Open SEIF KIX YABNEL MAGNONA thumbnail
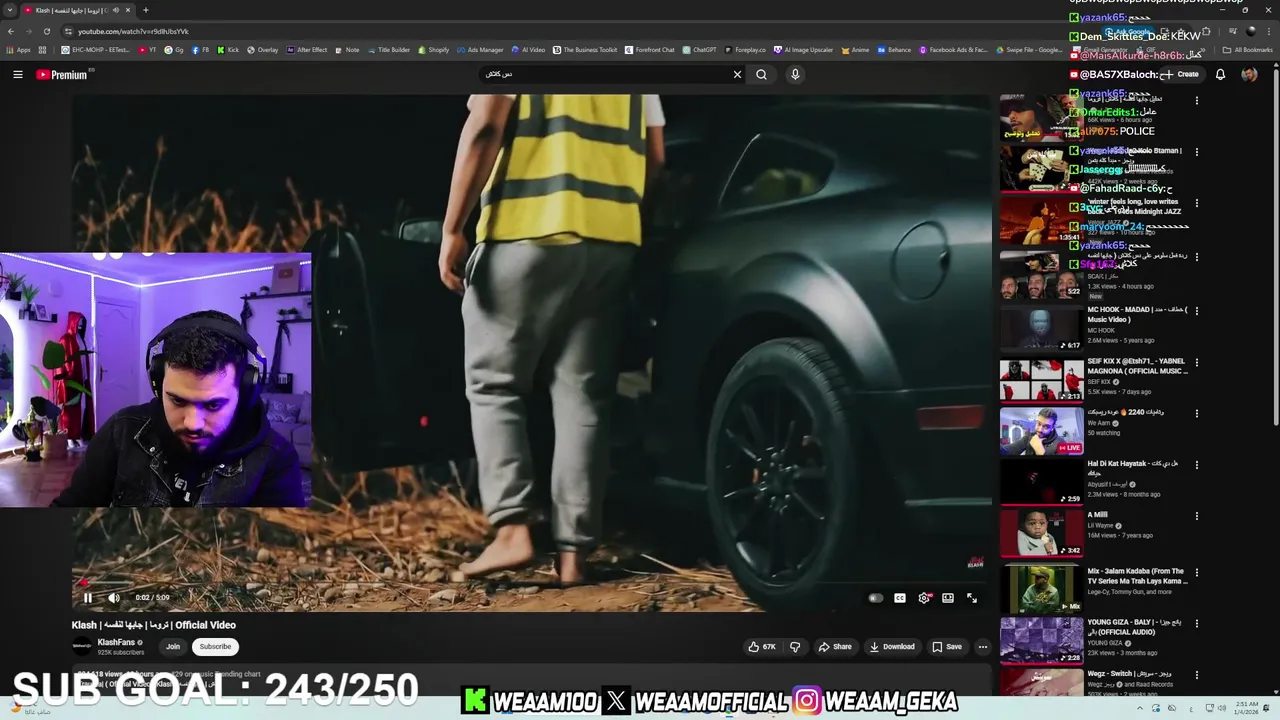The height and width of the screenshot is (720, 1280). tap(1041, 379)
